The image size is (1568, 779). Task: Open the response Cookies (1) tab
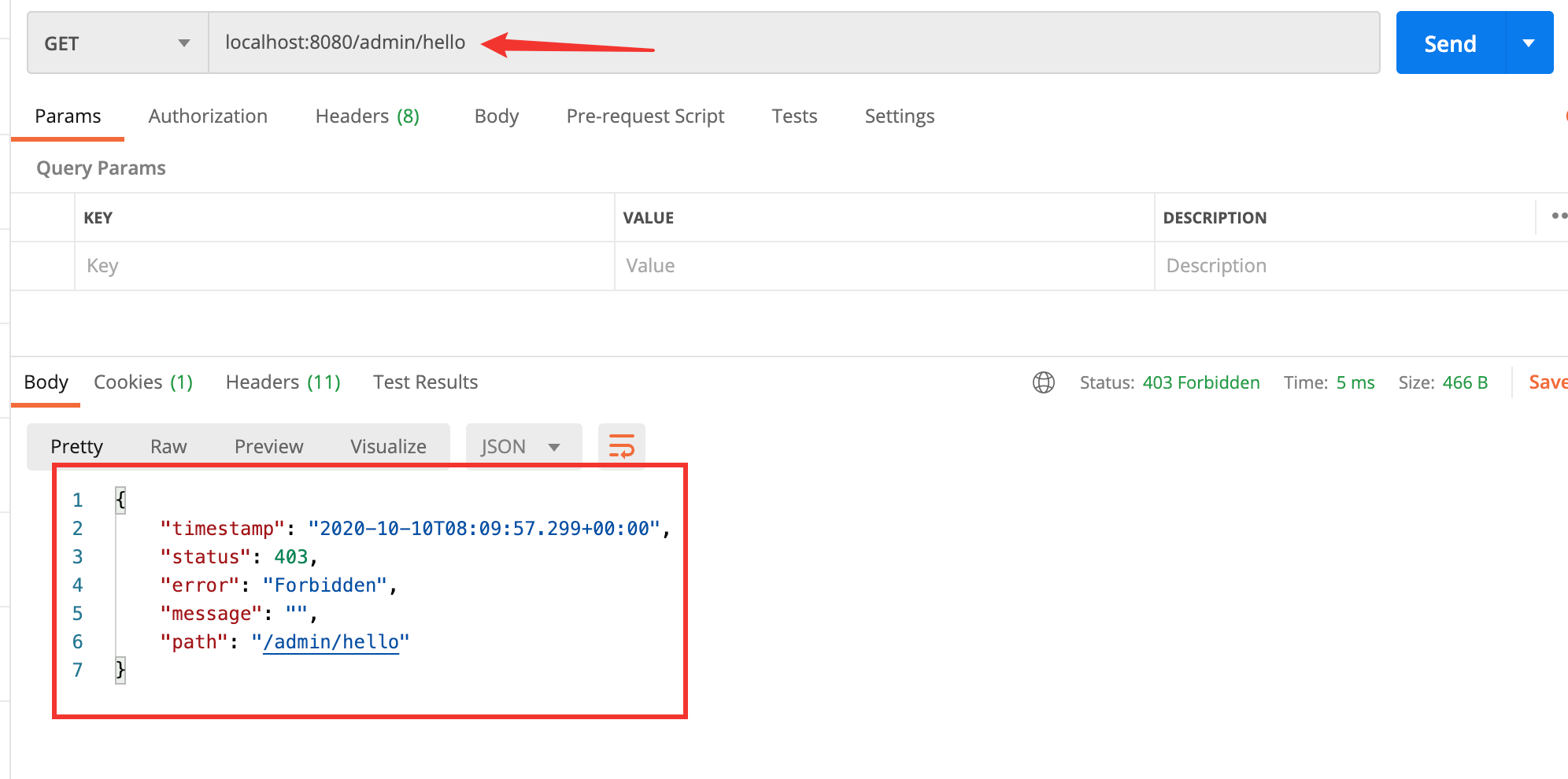[143, 382]
